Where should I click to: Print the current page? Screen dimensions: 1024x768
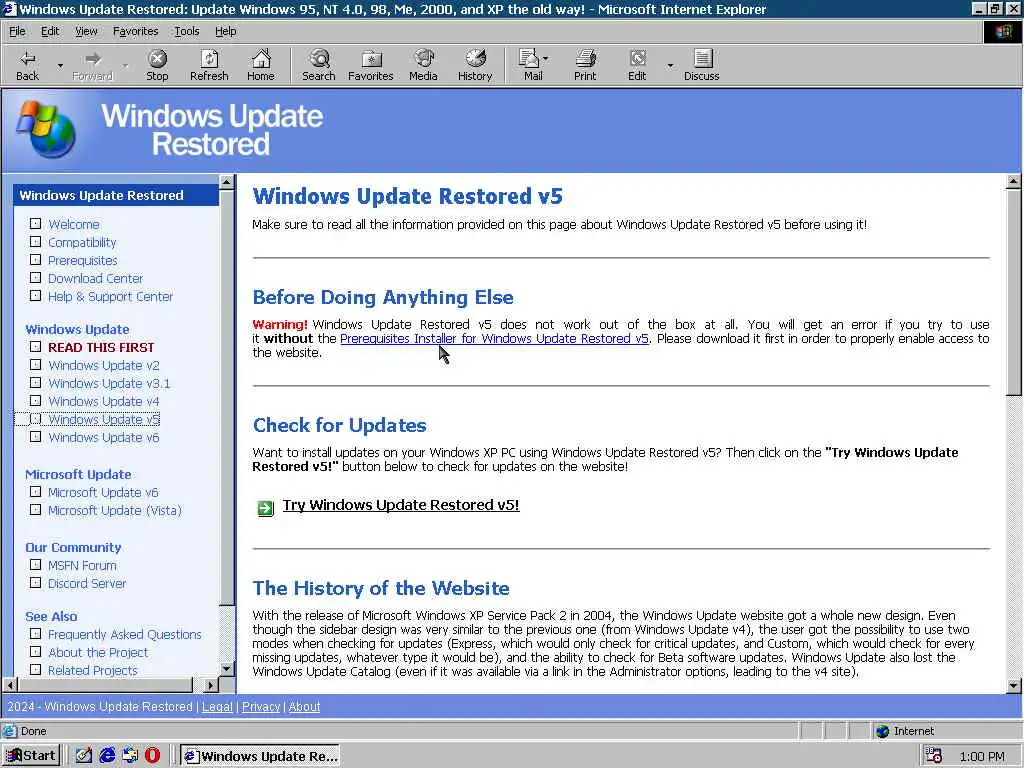(x=585, y=65)
